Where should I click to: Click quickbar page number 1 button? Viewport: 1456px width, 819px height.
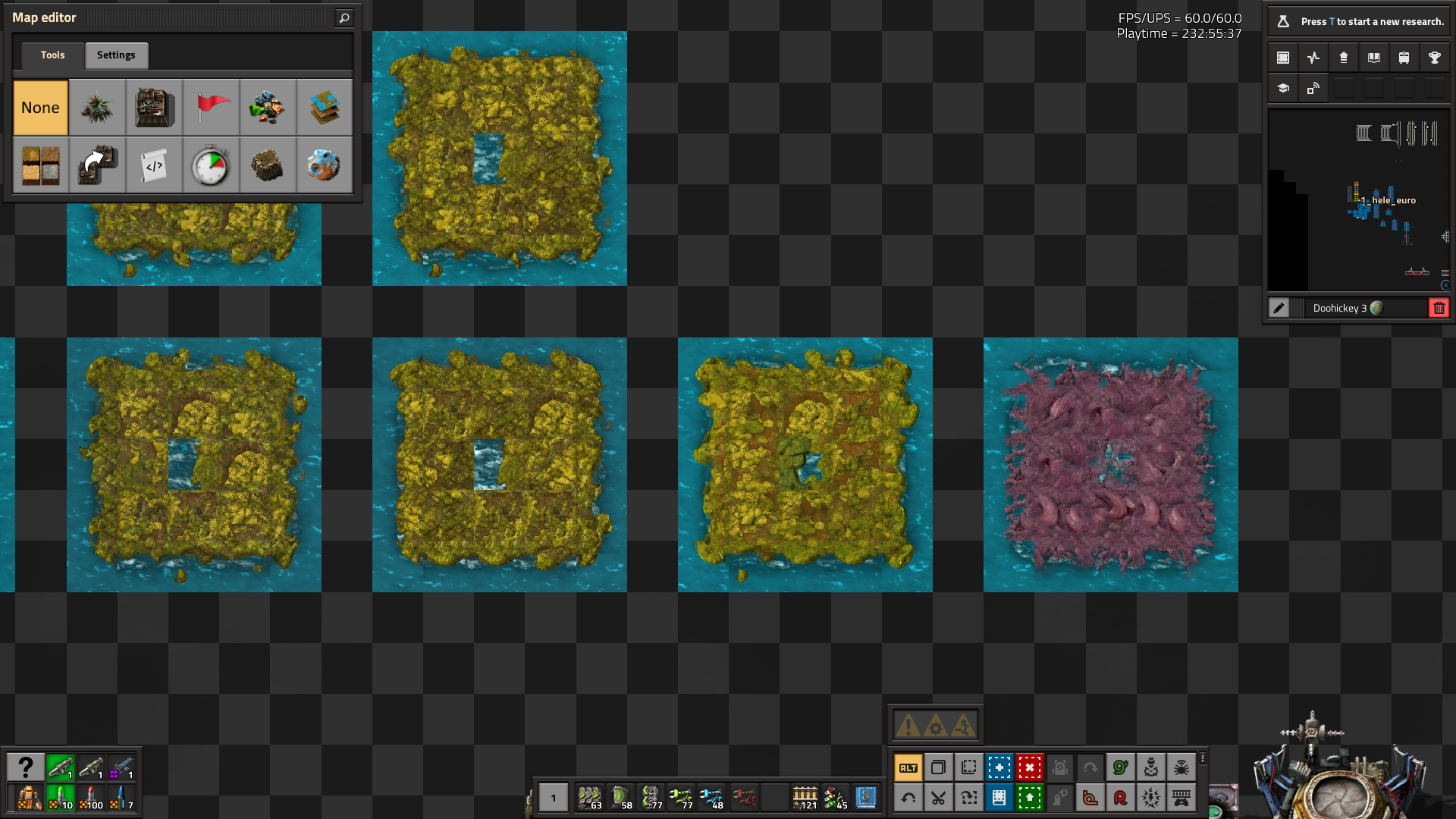pyautogui.click(x=554, y=798)
